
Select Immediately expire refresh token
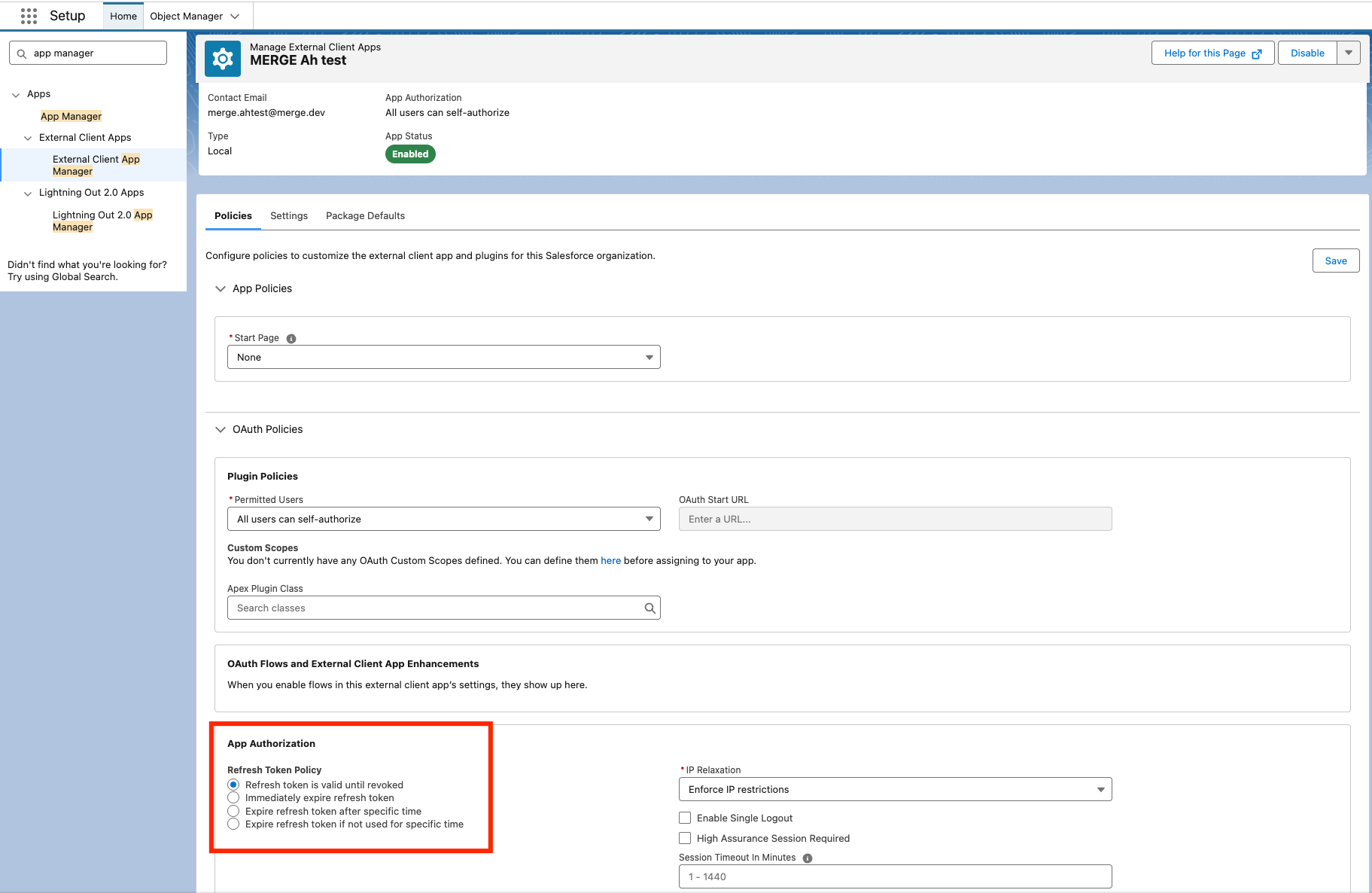pyautogui.click(x=233, y=798)
